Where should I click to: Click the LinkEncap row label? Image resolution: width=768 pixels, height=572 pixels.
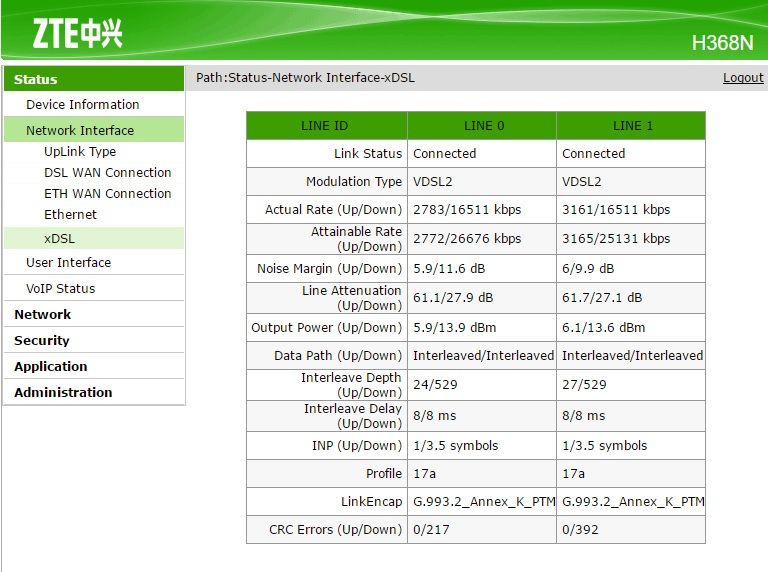pyautogui.click(x=371, y=501)
